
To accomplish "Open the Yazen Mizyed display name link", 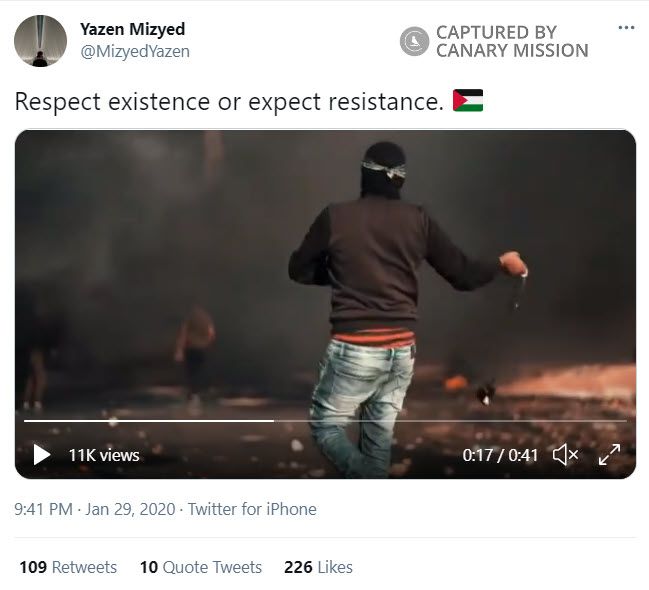I will [x=132, y=29].
